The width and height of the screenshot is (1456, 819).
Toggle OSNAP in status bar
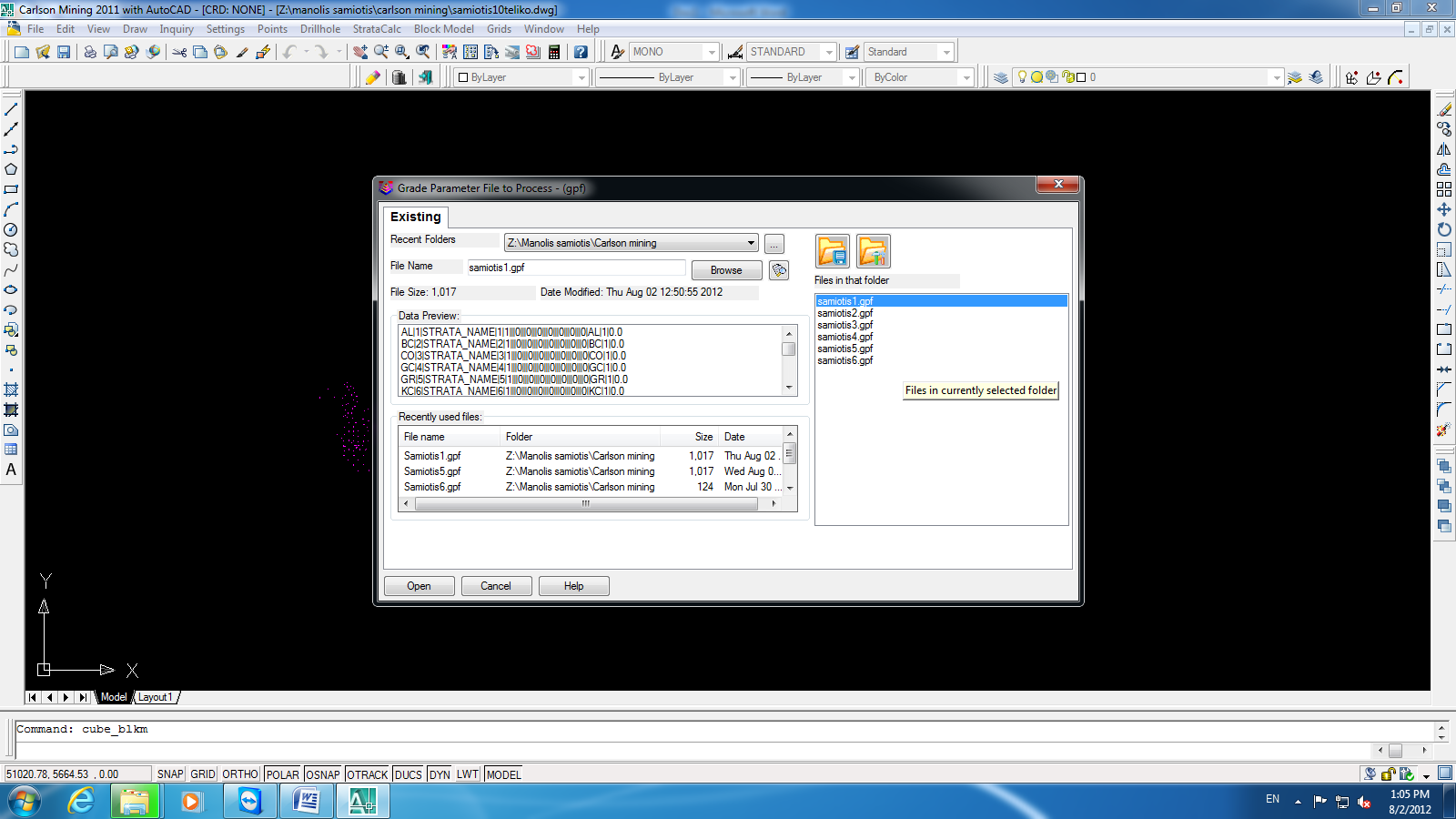323,774
